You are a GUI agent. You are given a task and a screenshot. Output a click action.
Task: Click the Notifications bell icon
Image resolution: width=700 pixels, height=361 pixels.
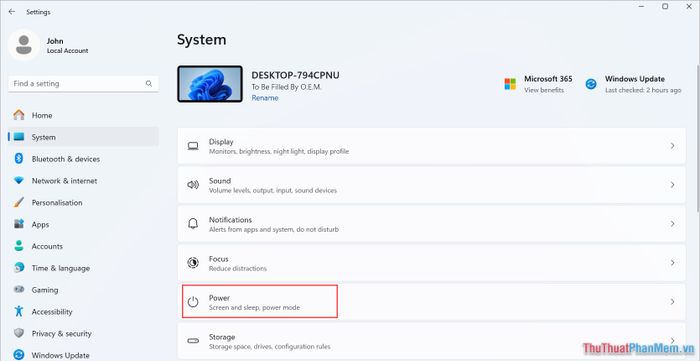[x=193, y=224]
